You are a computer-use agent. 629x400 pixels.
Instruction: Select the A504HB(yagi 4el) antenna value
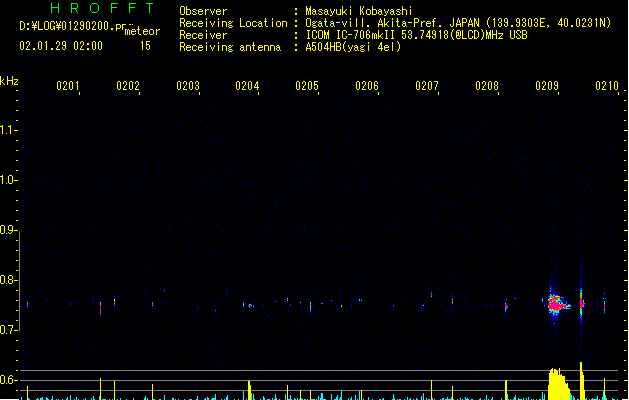[x=353, y=47]
